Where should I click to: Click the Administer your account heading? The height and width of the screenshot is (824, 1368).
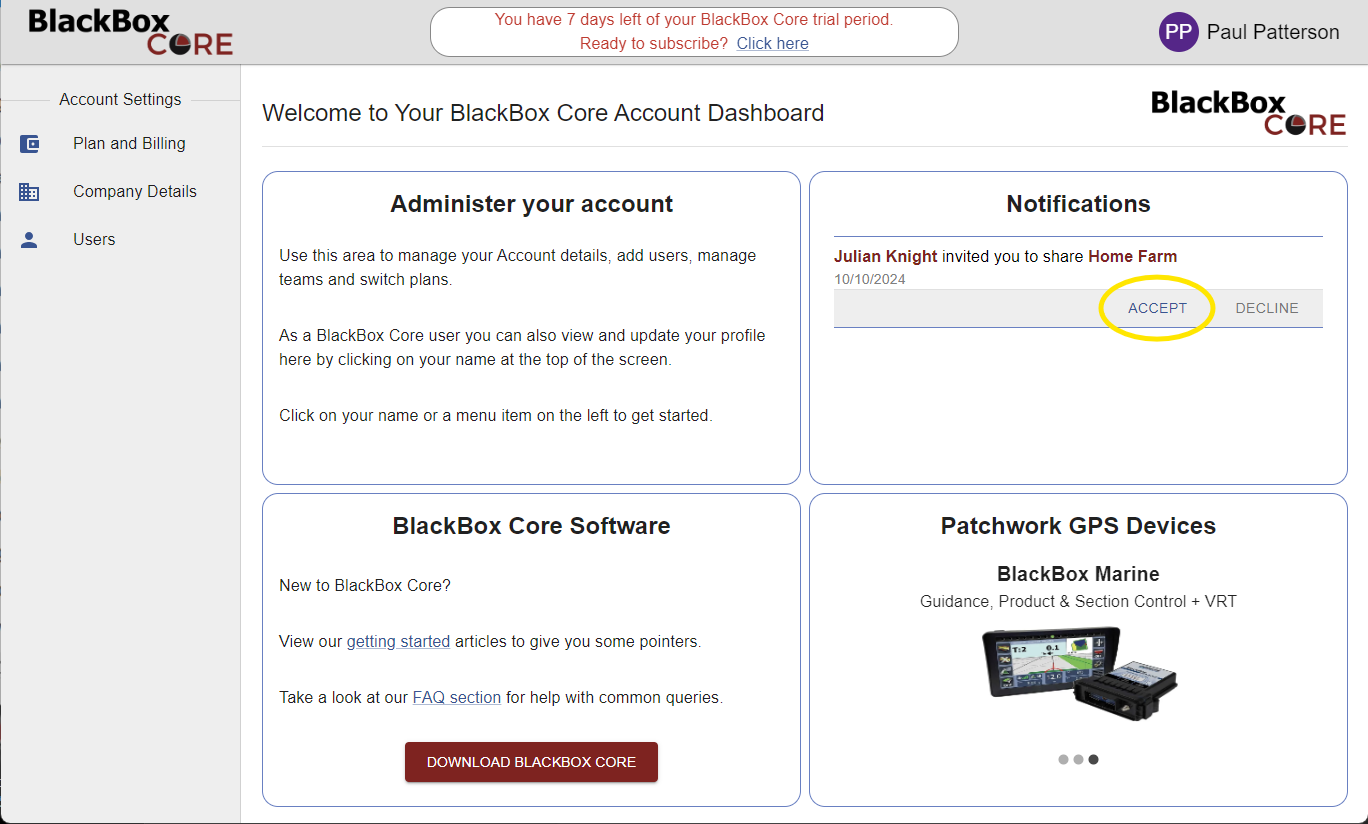tap(531, 204)
